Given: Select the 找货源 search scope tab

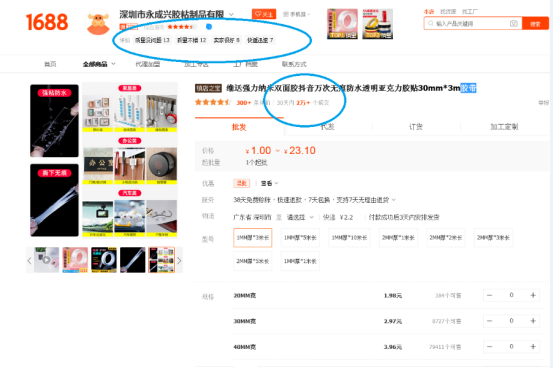Looking at the screenshot, I should [x=448, y=12].
